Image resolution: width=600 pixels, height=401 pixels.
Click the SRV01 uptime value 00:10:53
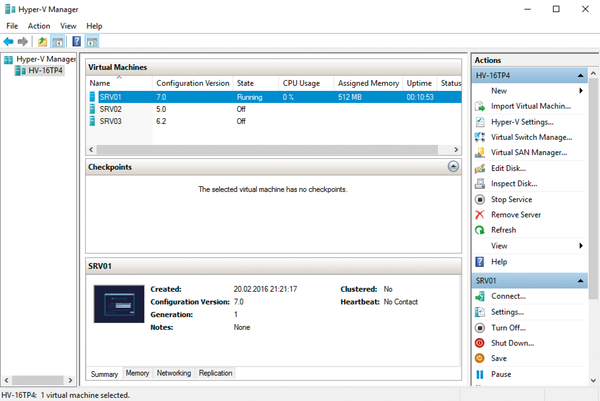(x=420, y=97)
